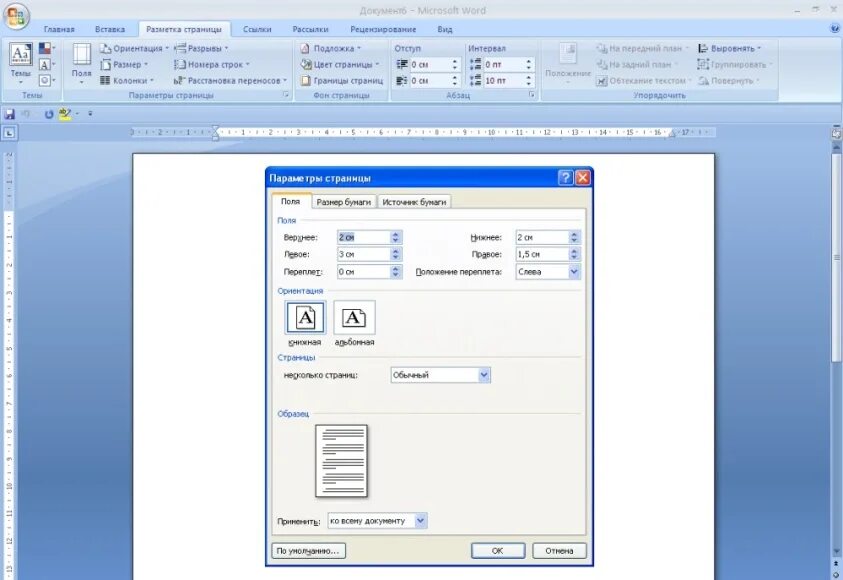Open the Источник бумаги dialog tab

(414, 202)
